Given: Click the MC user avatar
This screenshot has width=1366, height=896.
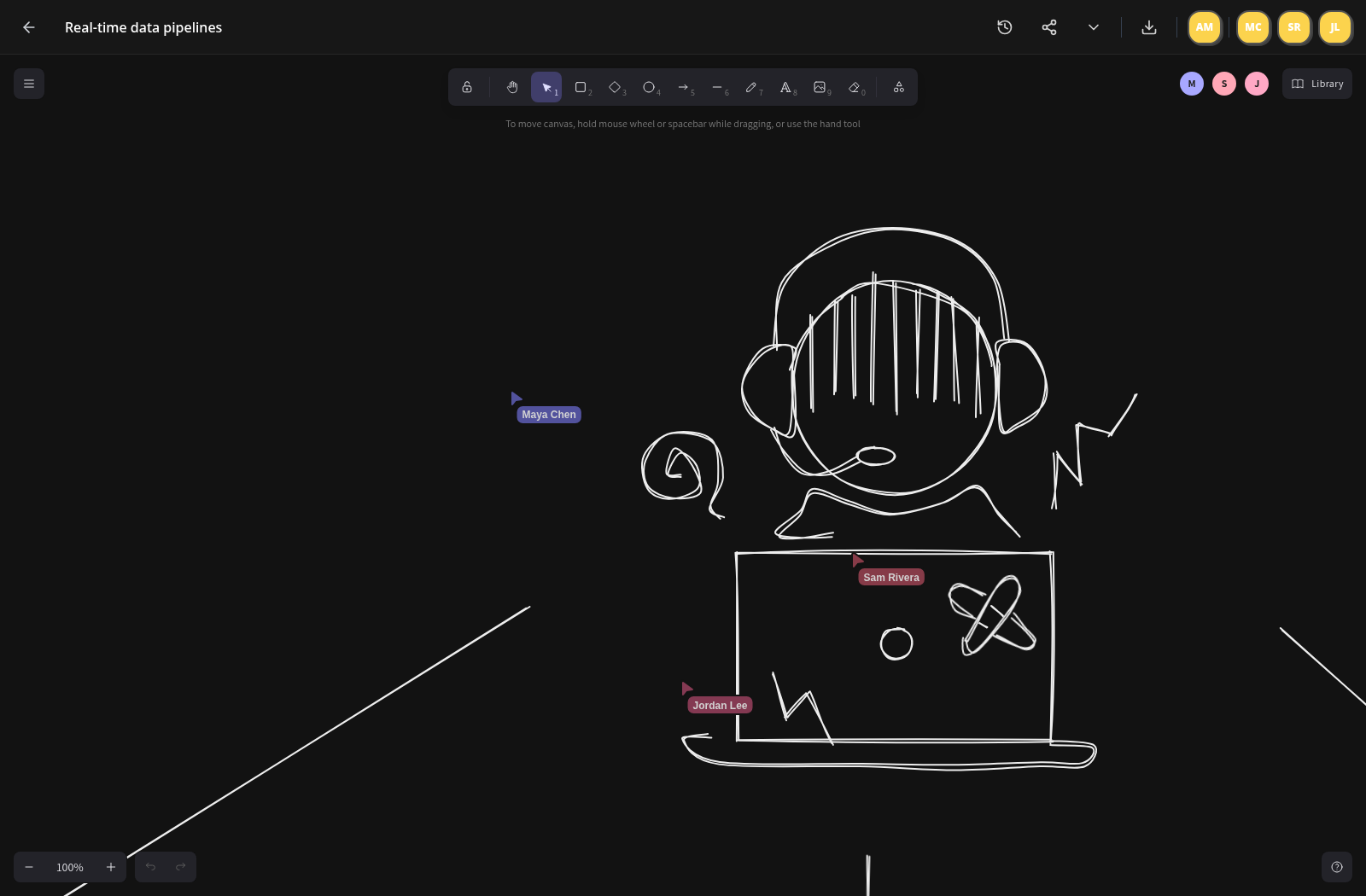Looking at the screenshot, I should pos(1253,27).
